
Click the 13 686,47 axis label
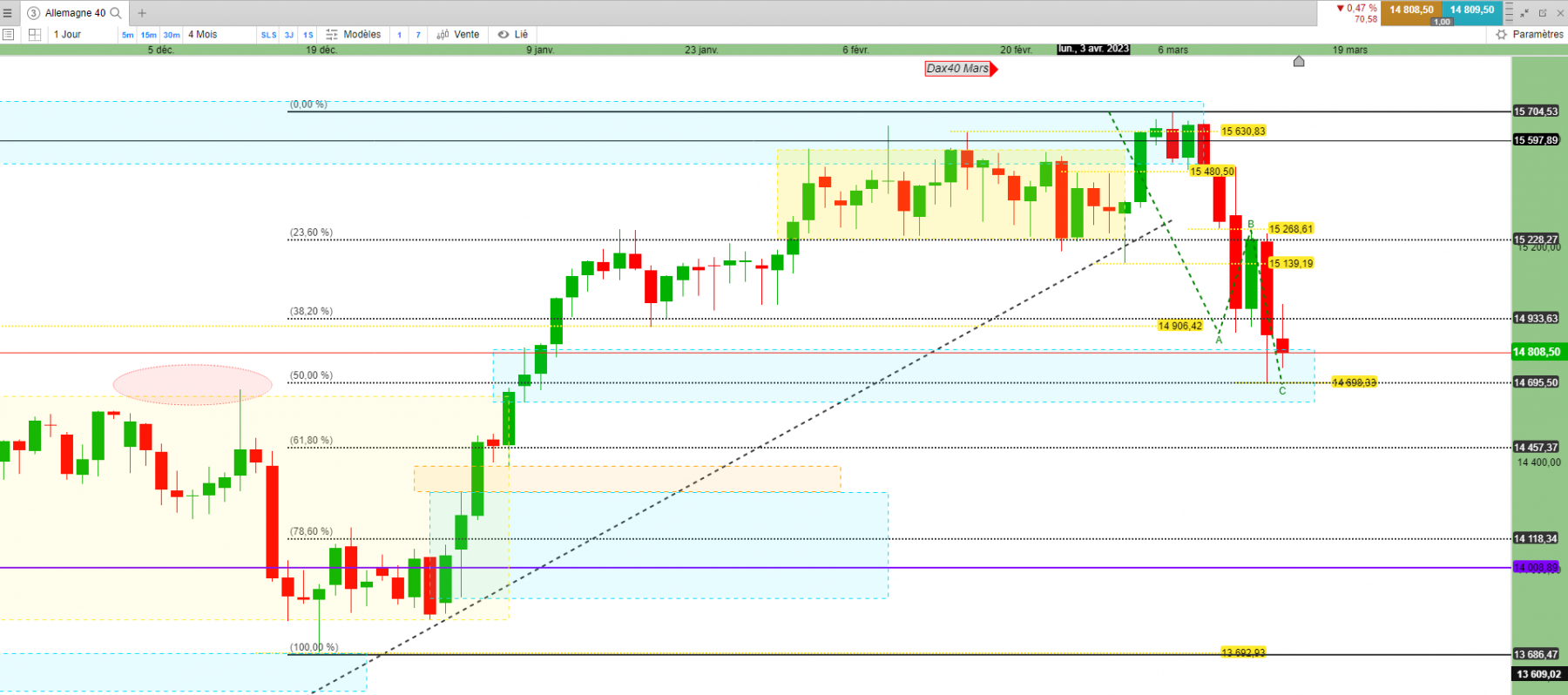[1536, 655]
